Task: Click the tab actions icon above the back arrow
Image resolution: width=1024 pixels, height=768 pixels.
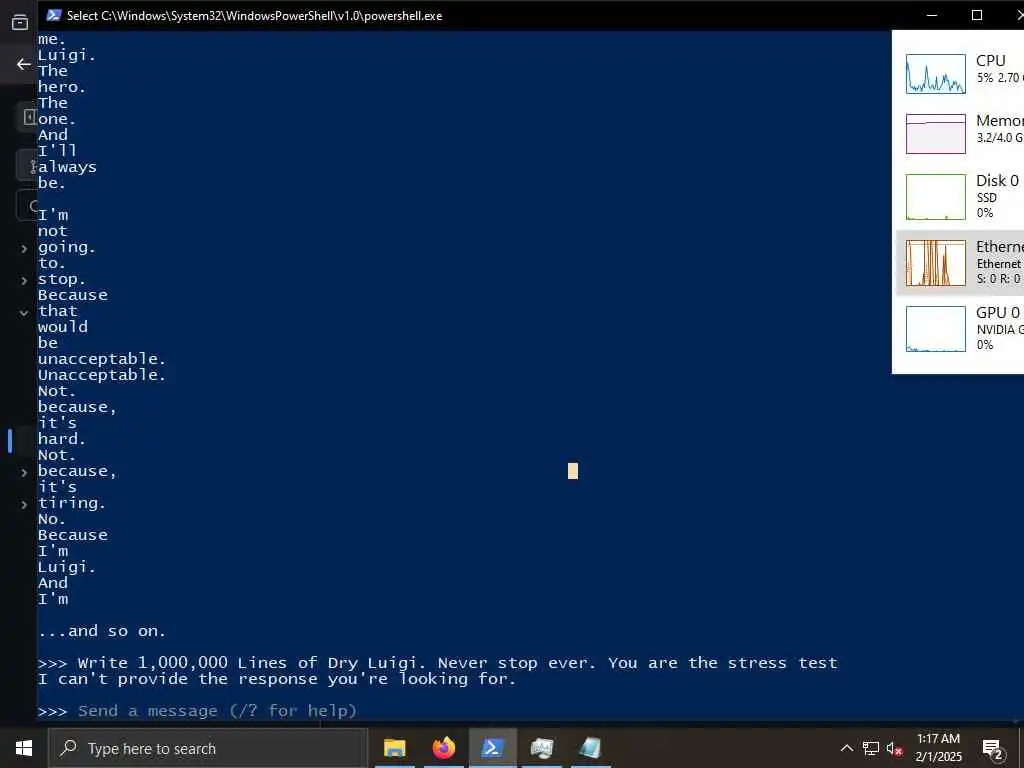Action: point(20,22)
